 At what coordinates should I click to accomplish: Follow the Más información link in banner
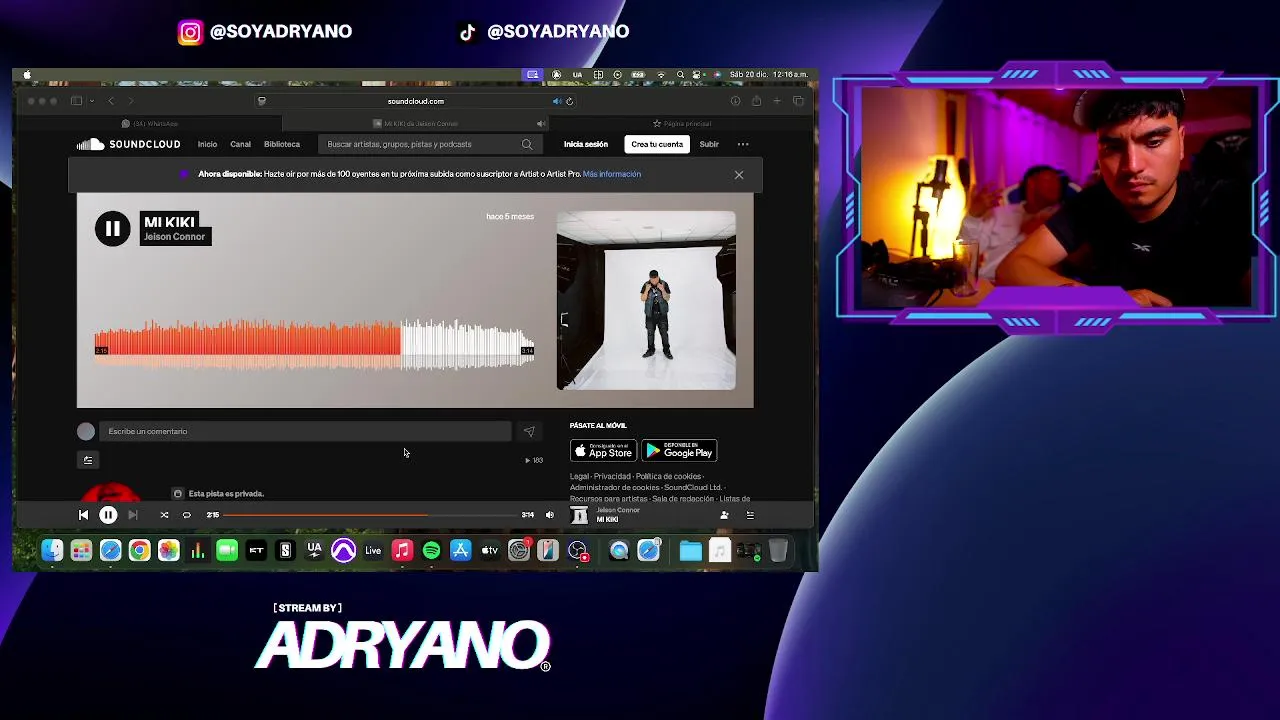pos(612,174)
